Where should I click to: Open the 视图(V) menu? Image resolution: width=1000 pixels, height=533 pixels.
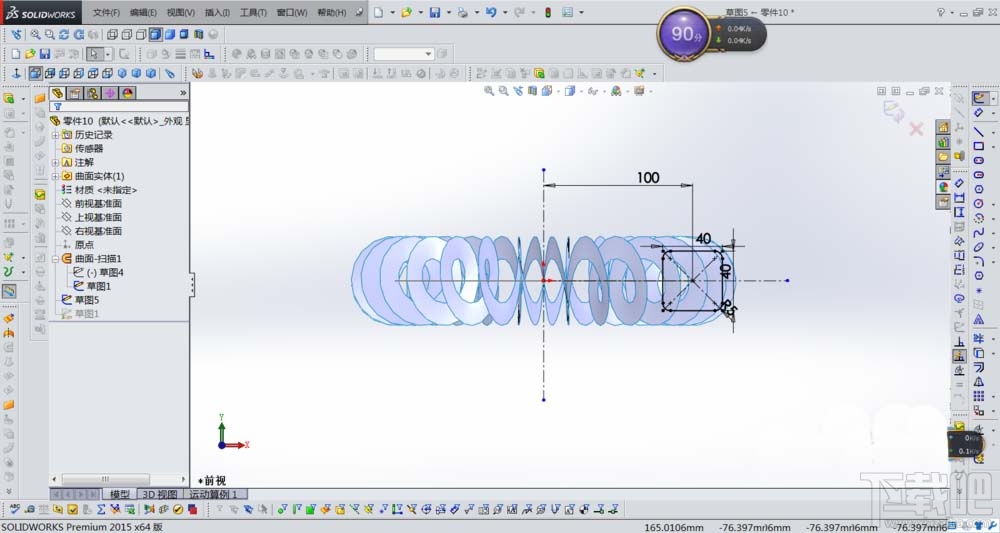click(x=180, y=12)
